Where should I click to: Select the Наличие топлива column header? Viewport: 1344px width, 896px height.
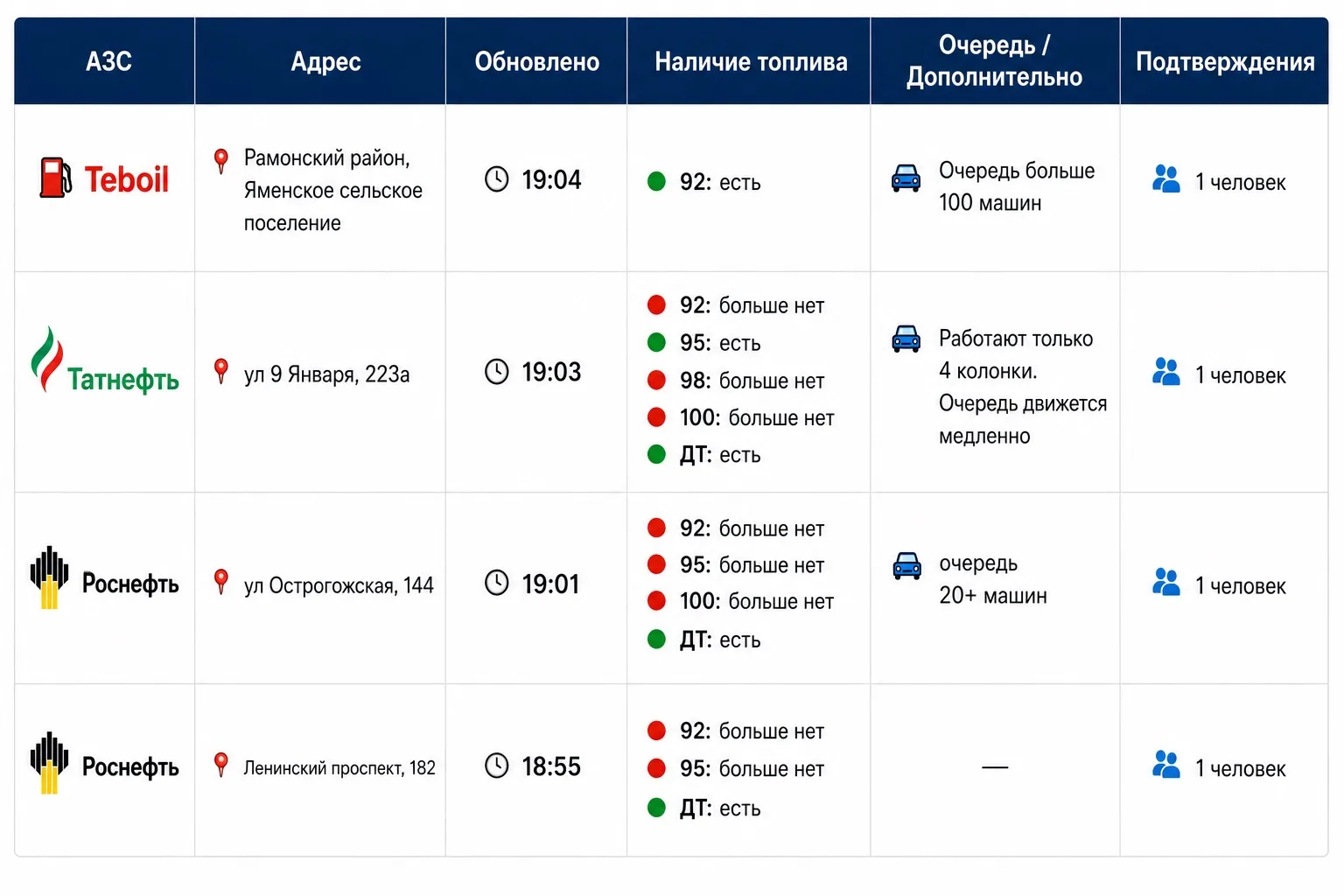coord(750,61)
